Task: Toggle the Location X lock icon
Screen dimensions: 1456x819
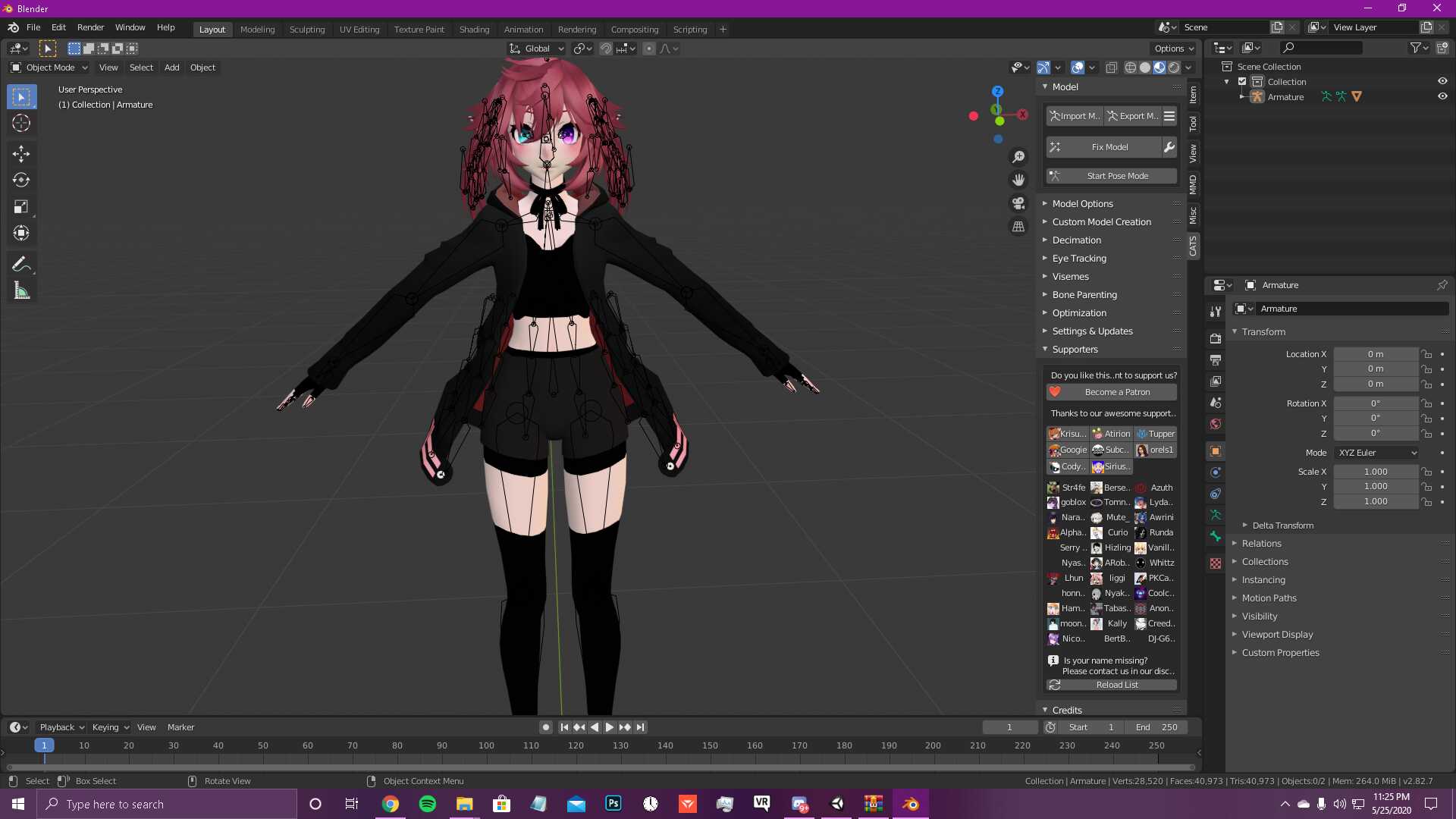Action: [x=1426, y=354]
